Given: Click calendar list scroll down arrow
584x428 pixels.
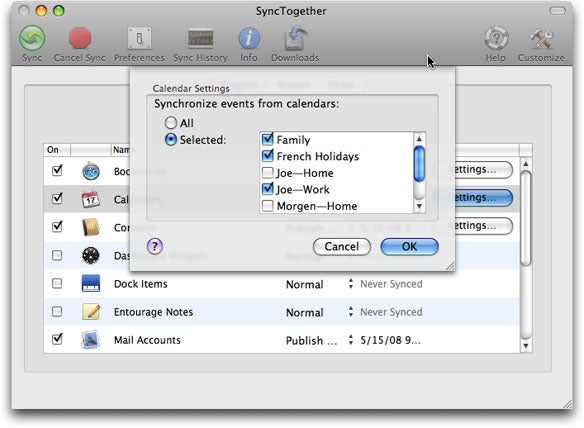Looking at the screenshot, I should point(419,206).
